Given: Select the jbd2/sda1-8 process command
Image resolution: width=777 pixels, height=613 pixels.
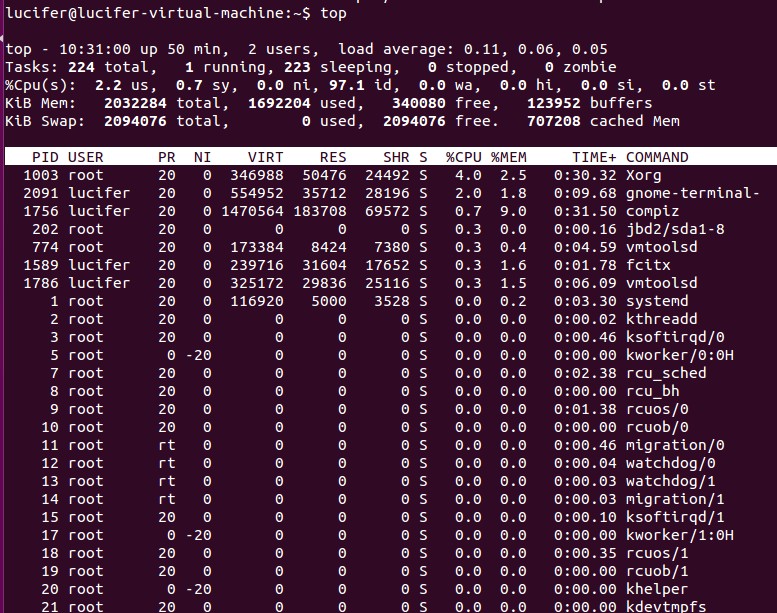Looking at the screenshot, I should point(675,229).
